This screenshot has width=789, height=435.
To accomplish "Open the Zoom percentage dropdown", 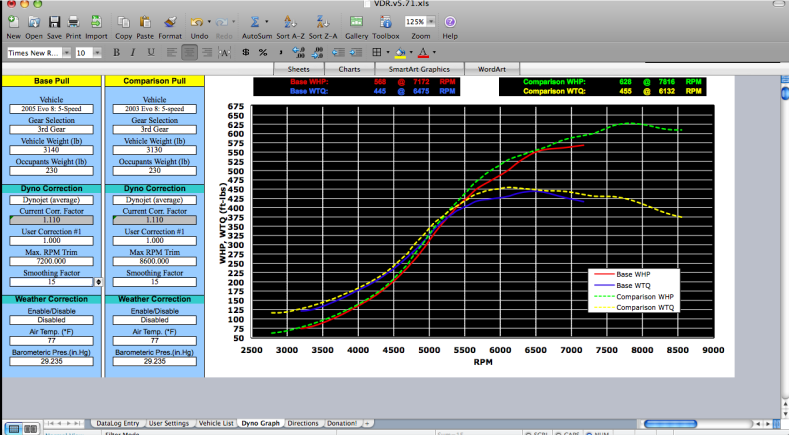I will tap(431, 22).
